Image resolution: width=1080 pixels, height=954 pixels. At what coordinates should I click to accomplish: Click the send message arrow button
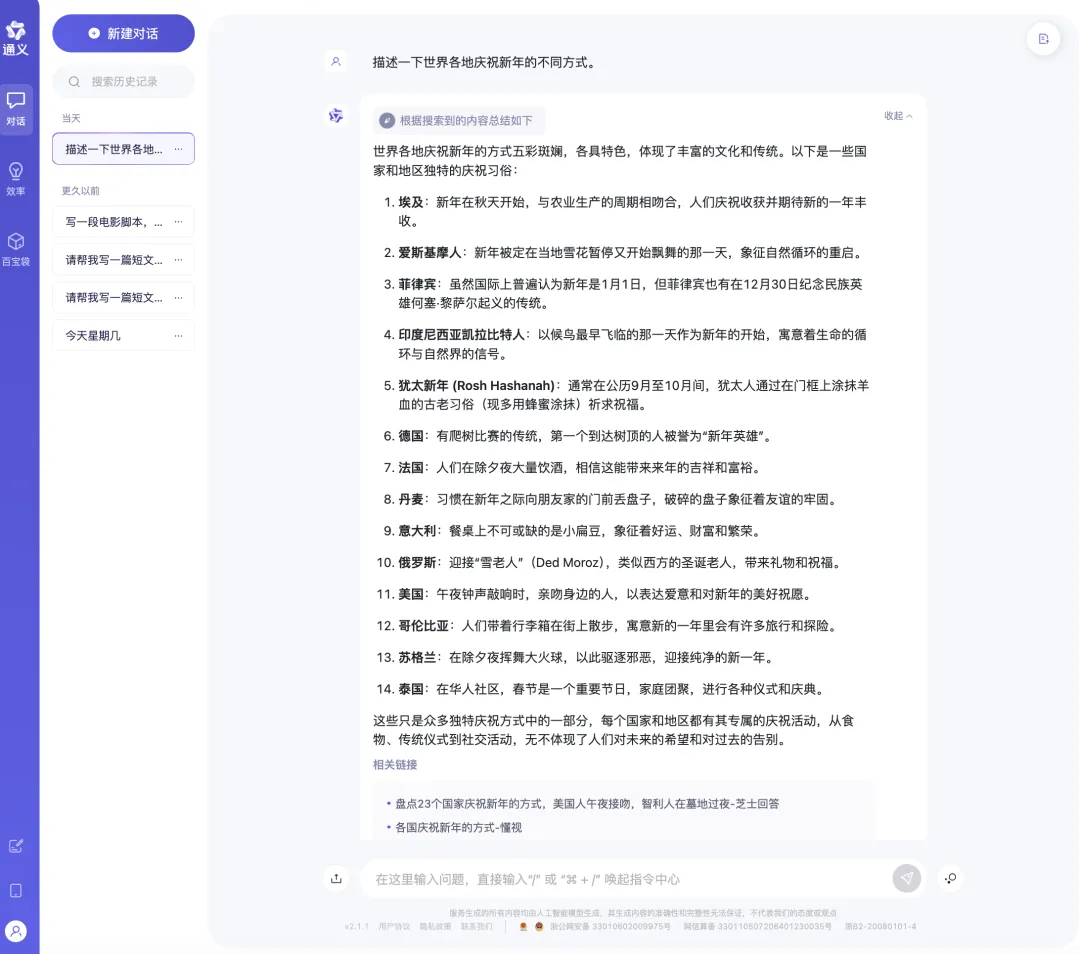tap(906, 878)
